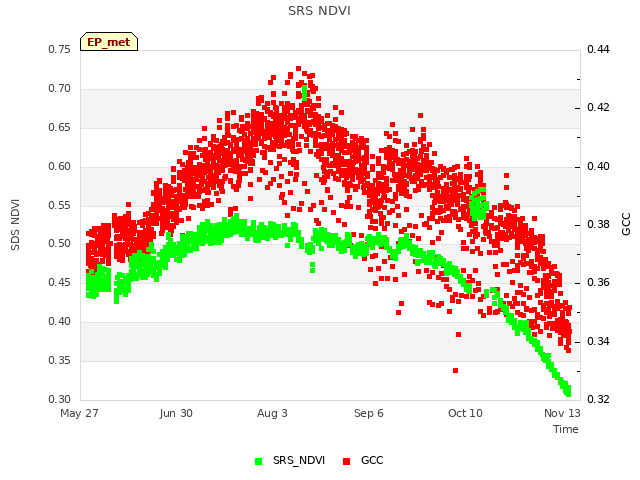Image resolution: width=640 pixels, height=480 pixels.
Task: Click the red GCC legend swatch
Action: 347,461
